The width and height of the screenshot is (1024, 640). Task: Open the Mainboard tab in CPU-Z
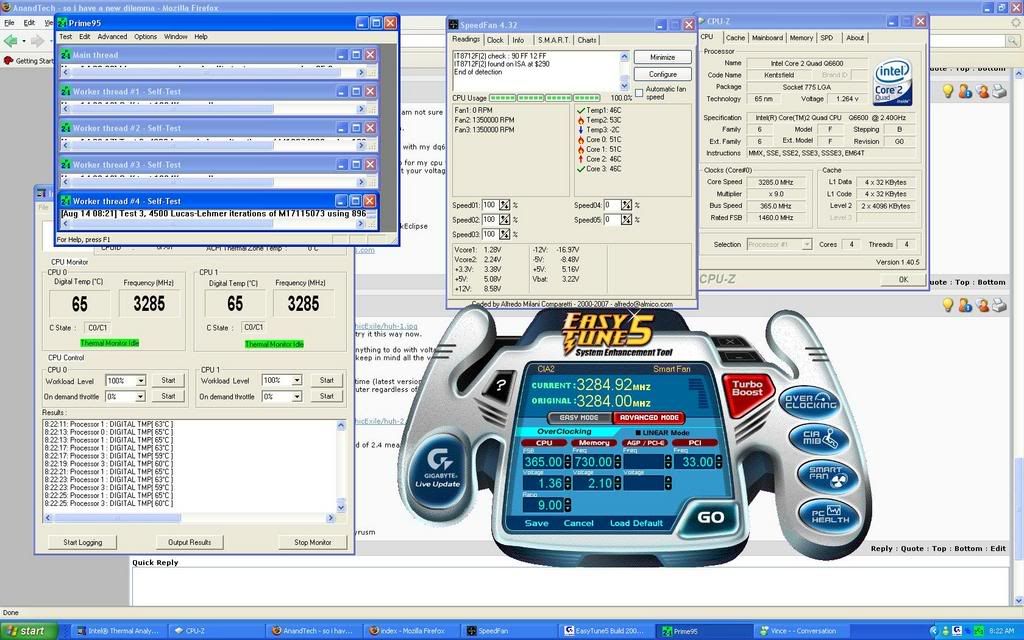coord(767,38)
